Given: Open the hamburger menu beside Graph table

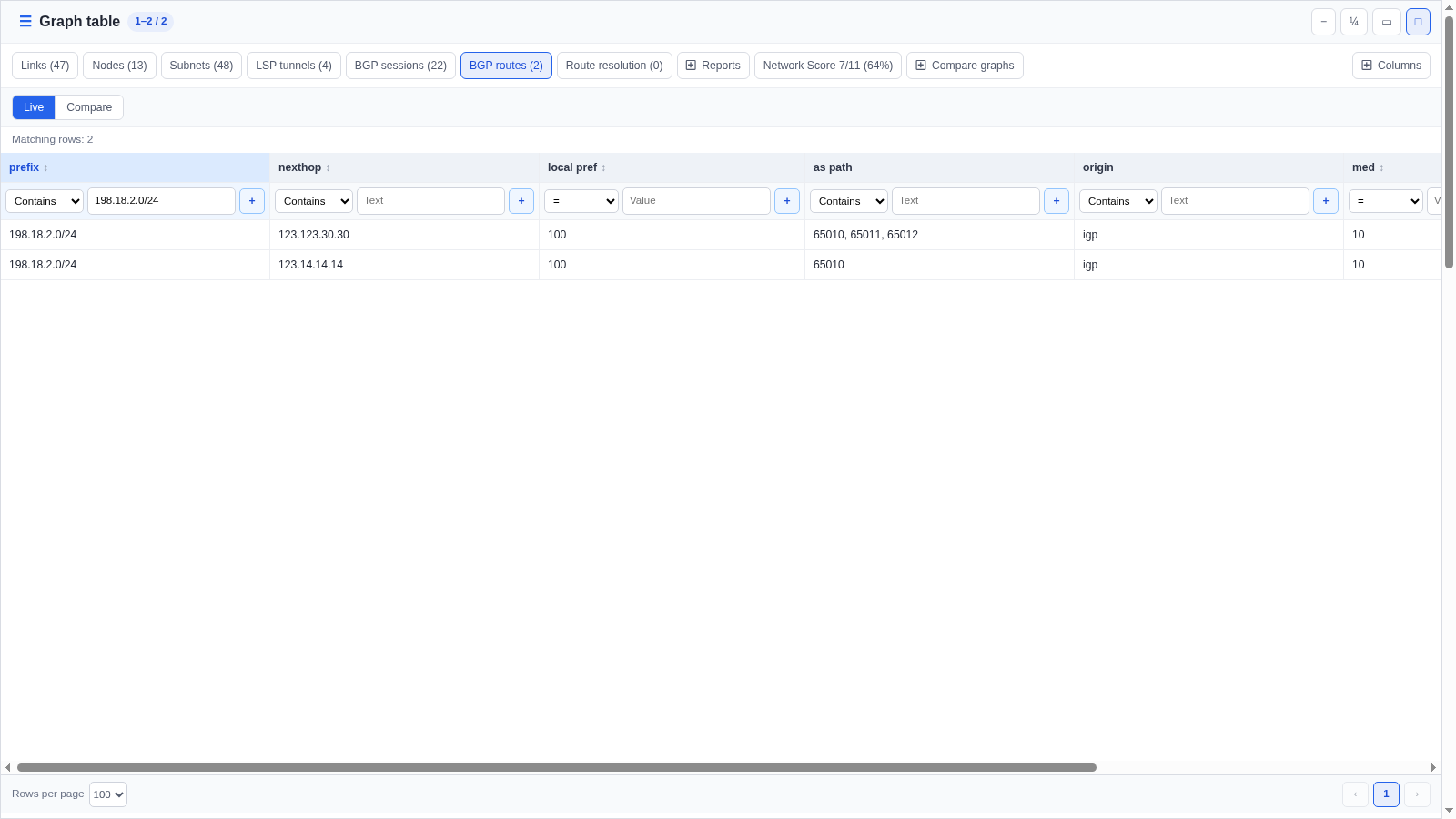Looking at the screenshot, I should pyautogui.click(x=25, y=21).
